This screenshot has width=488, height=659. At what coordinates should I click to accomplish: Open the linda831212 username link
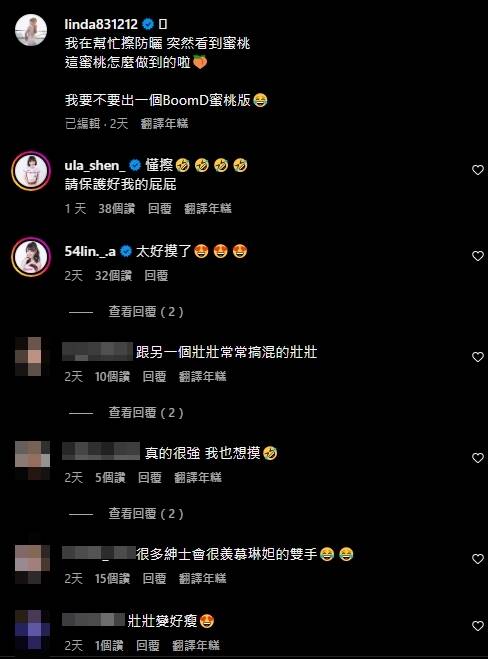coord(101,24)
